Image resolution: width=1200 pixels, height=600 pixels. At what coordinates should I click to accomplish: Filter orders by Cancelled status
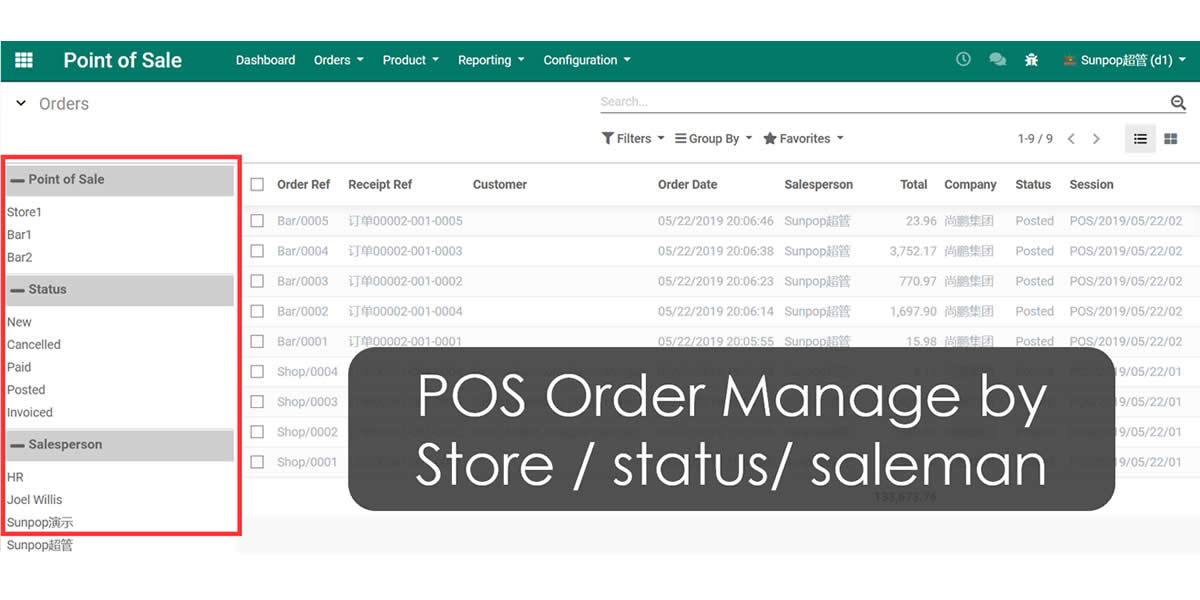click(x=34, y=345)
